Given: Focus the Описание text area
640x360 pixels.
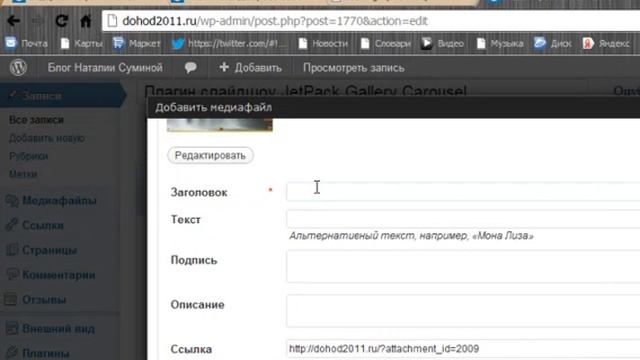Looking at the screenshot, I should click(x=463, y=311).
